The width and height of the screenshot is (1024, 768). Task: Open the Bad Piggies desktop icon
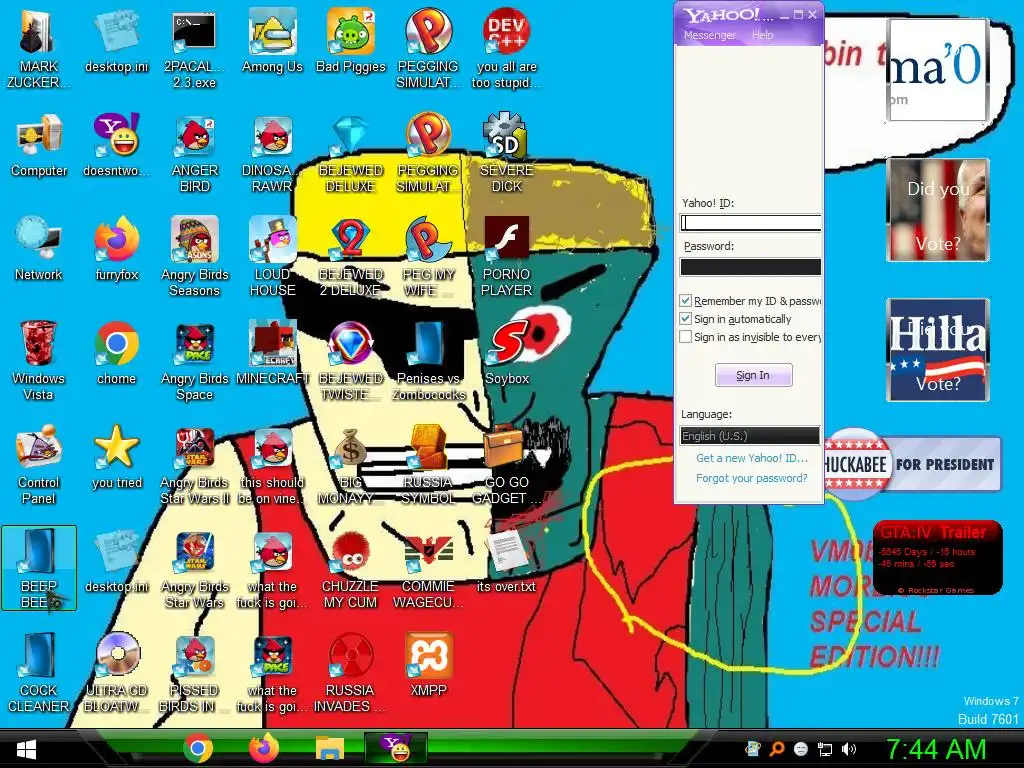351,42
